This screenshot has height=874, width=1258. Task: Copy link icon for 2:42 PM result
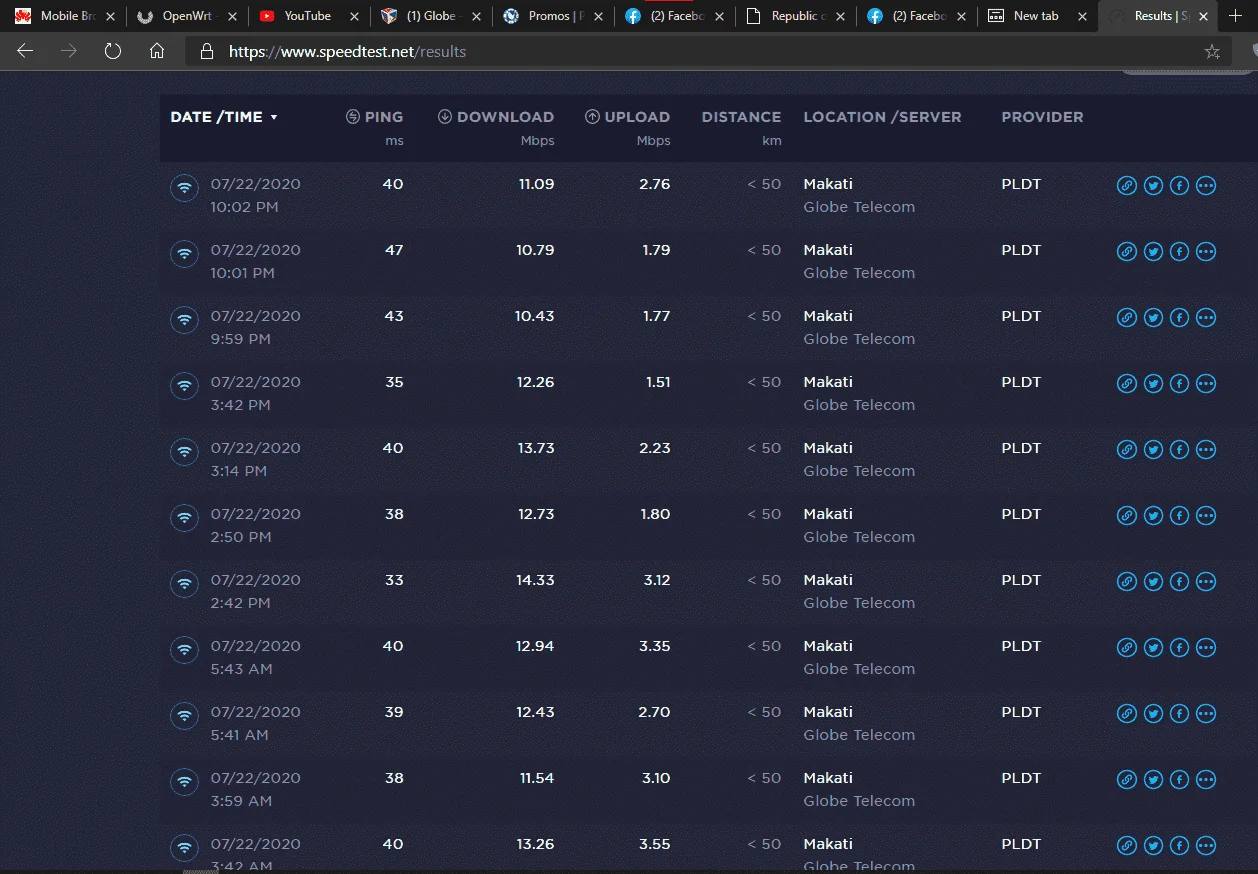coord(1126,582)
